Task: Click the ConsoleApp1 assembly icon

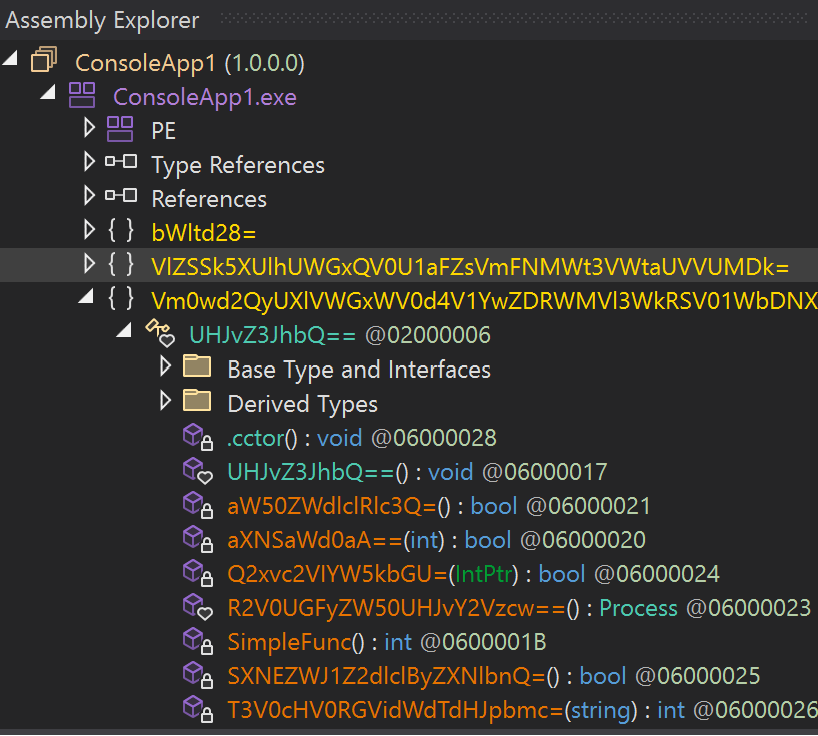Action: click(x=43, y=60)
